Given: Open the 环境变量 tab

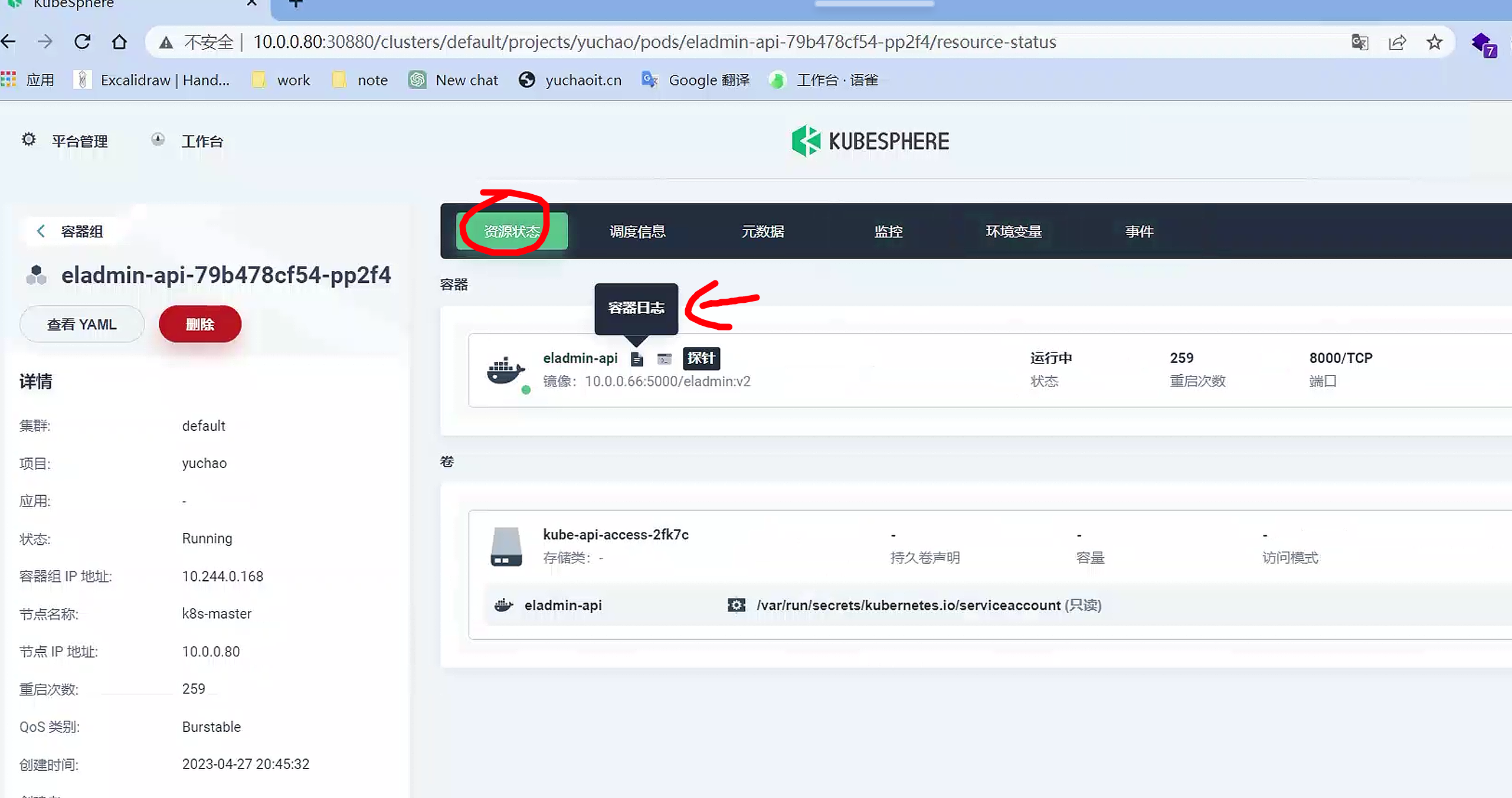Looking at the screenshot, I should point(1013,231).
